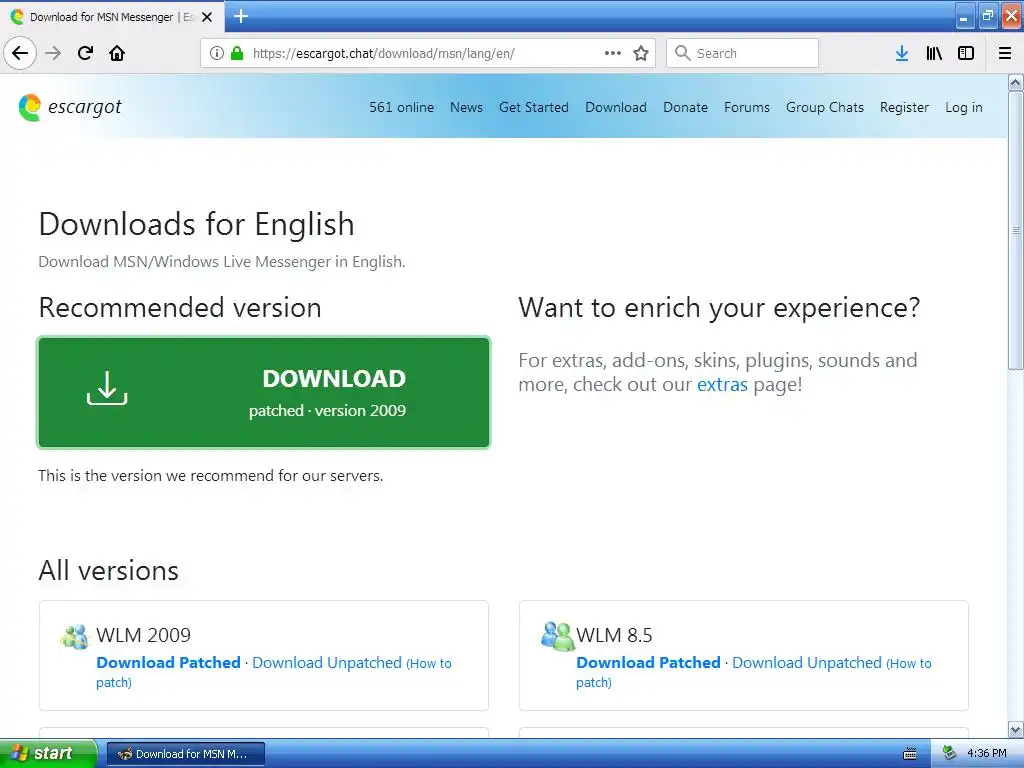Open the Group Chats nav item

click(824, 107)
